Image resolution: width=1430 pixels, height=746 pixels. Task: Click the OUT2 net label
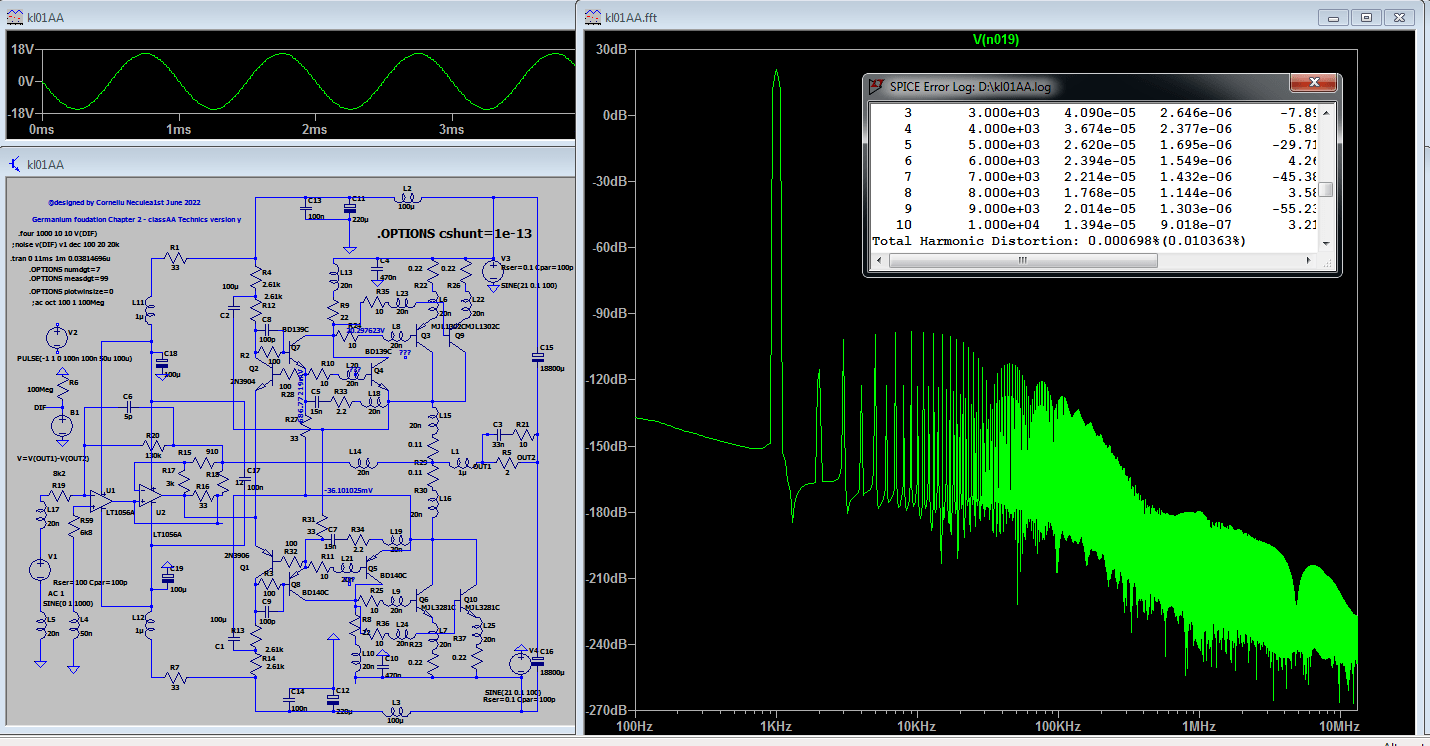pyautogui.click(x=526, y=456)
